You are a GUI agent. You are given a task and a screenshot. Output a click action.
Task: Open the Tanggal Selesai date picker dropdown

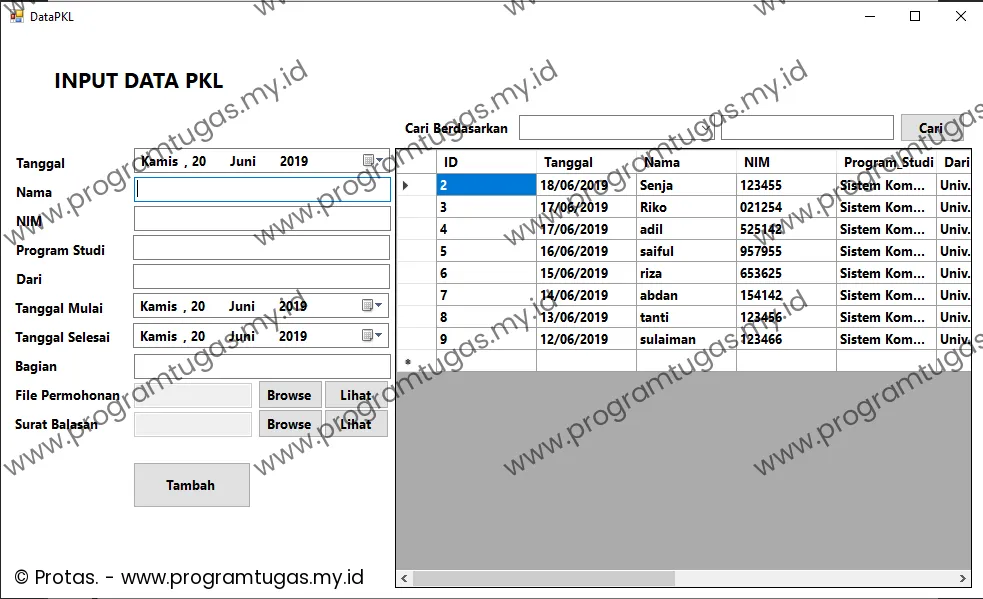tap(371, 336)
